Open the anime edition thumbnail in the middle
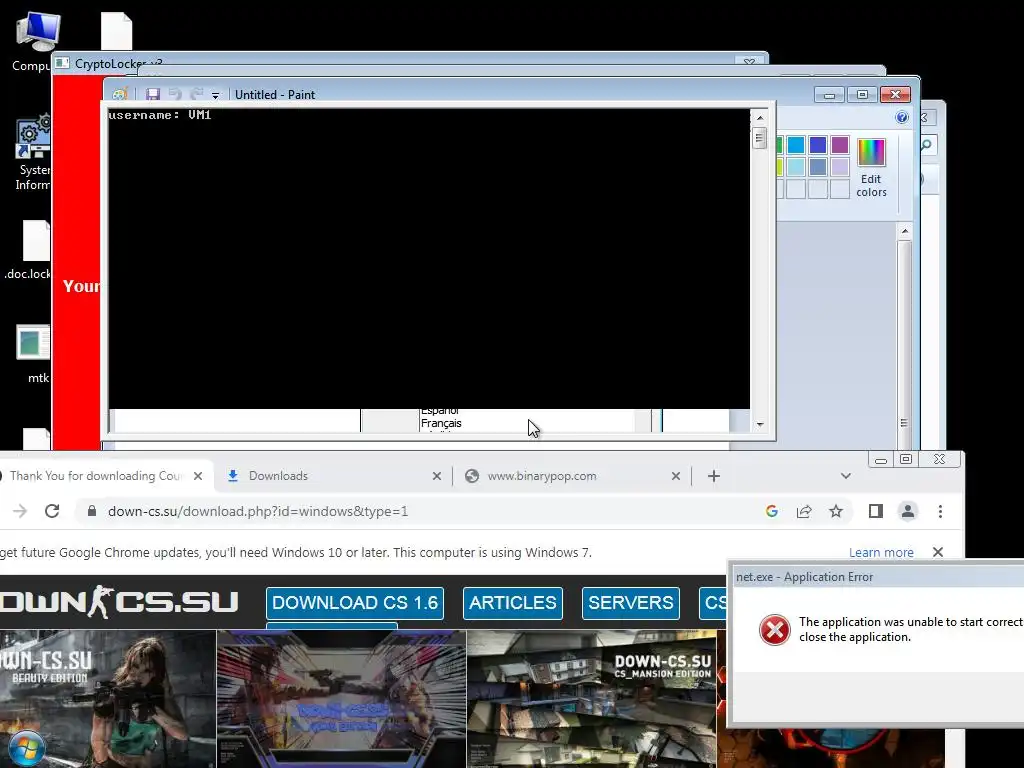Image resolution: width=1024 pixels, height=768 pixels. pyautogui.click(x=342, y=698)
